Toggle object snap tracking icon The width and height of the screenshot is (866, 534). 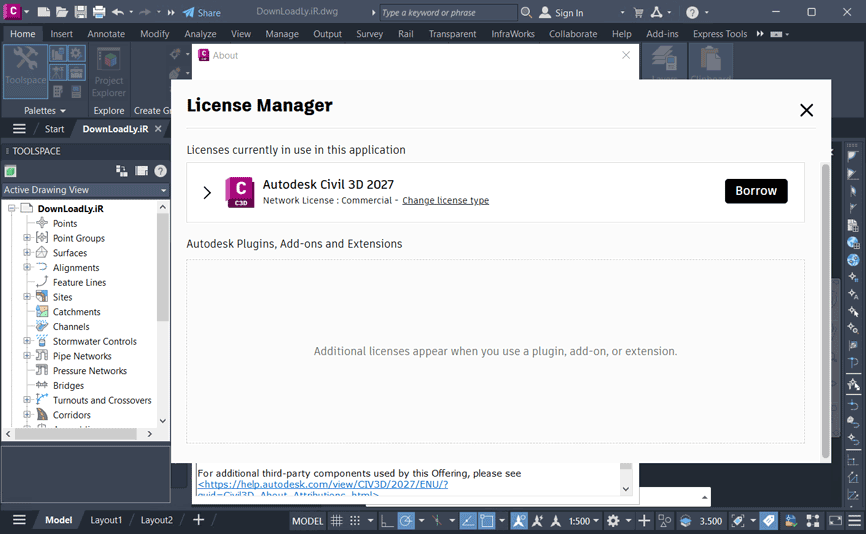pyautogui.click(x=468, y=521)
